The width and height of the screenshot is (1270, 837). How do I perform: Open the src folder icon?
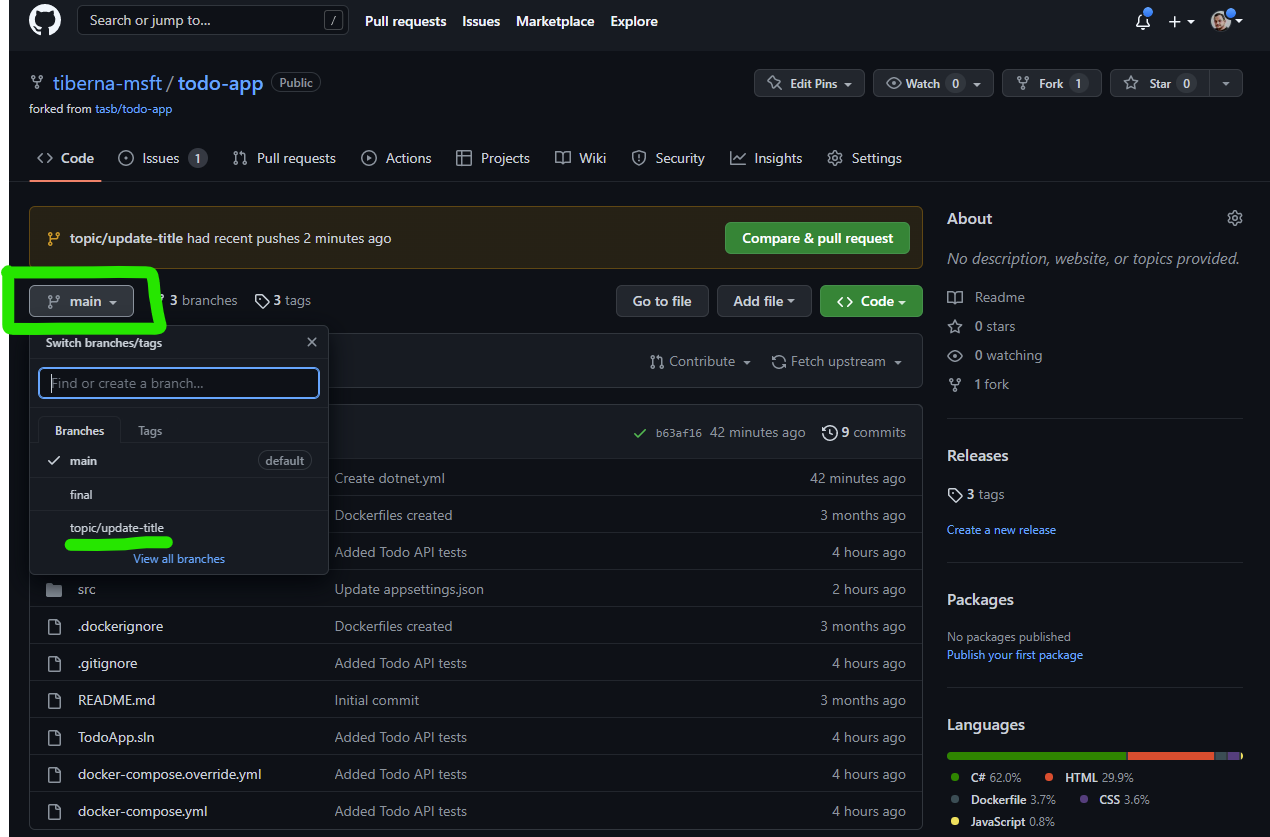[x=55, y=589]
